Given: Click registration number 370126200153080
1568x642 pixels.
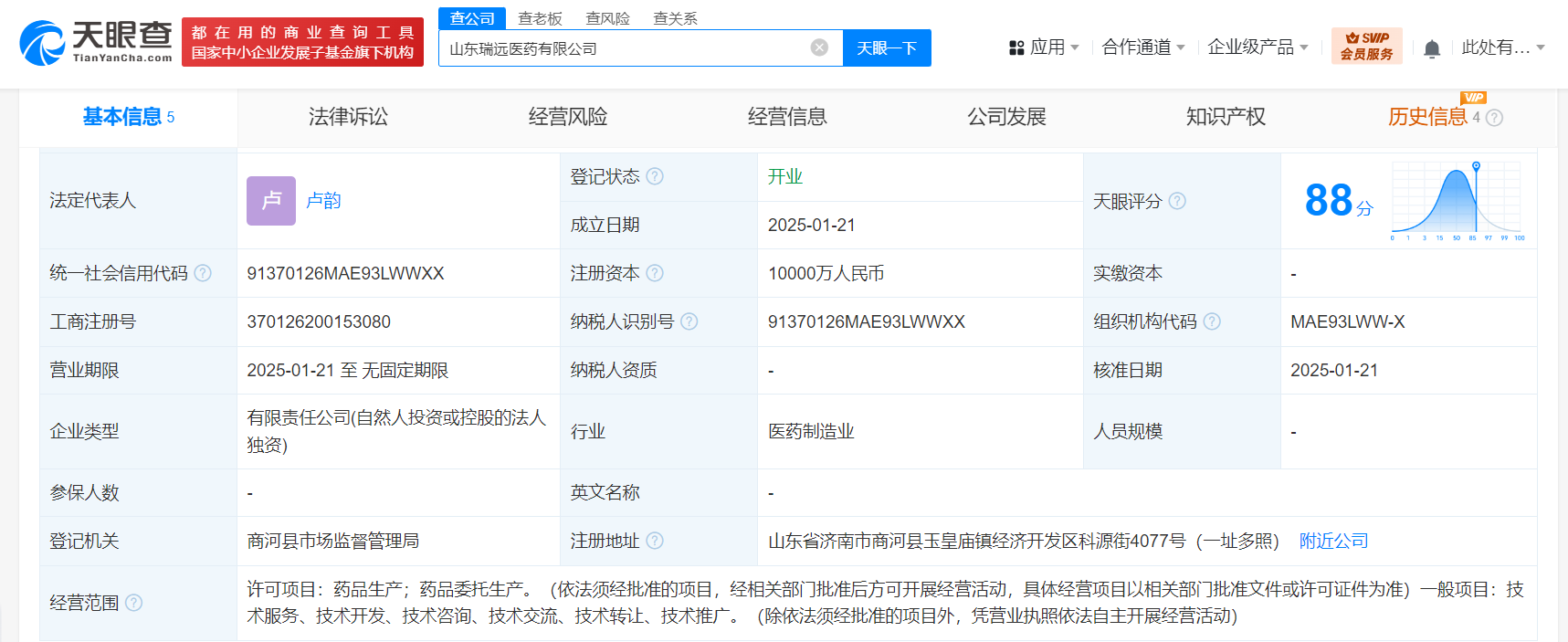Looking at the screenshot, I should point(319,321).
